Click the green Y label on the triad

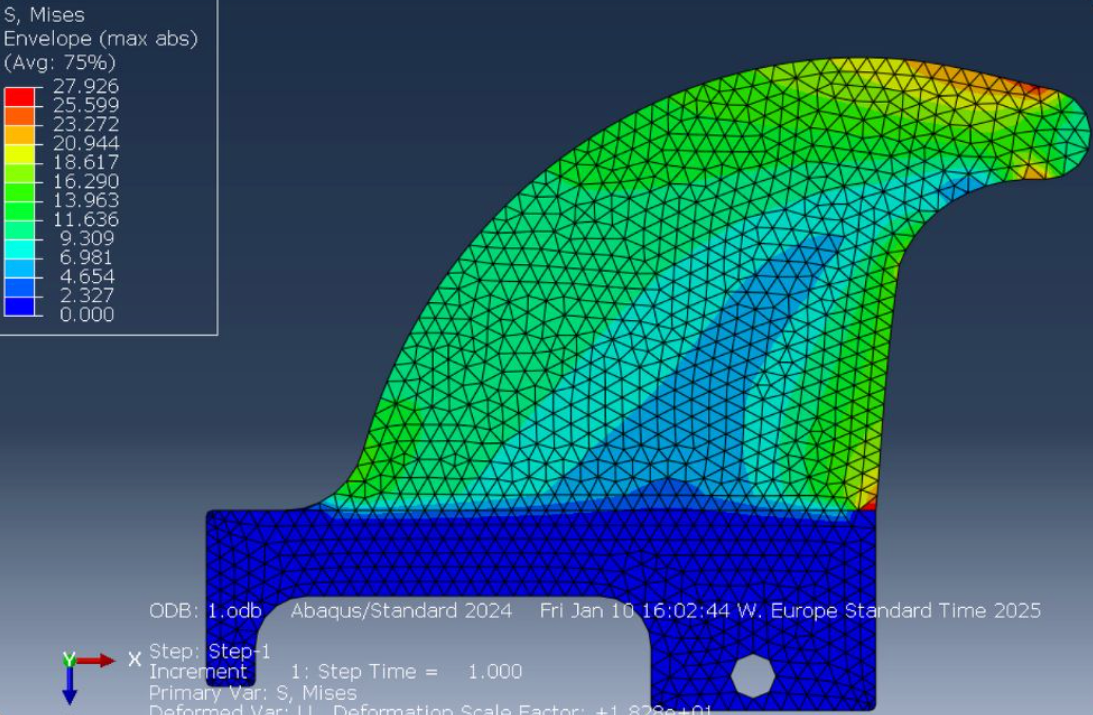pyautogui.click(x=69, y=659)
